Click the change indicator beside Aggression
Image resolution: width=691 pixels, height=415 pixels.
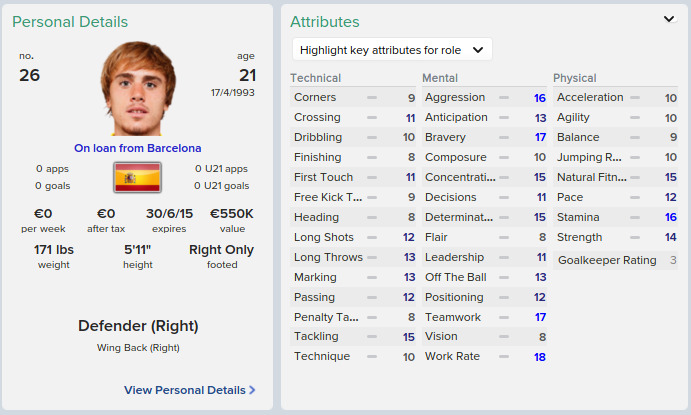pos(504,97)
